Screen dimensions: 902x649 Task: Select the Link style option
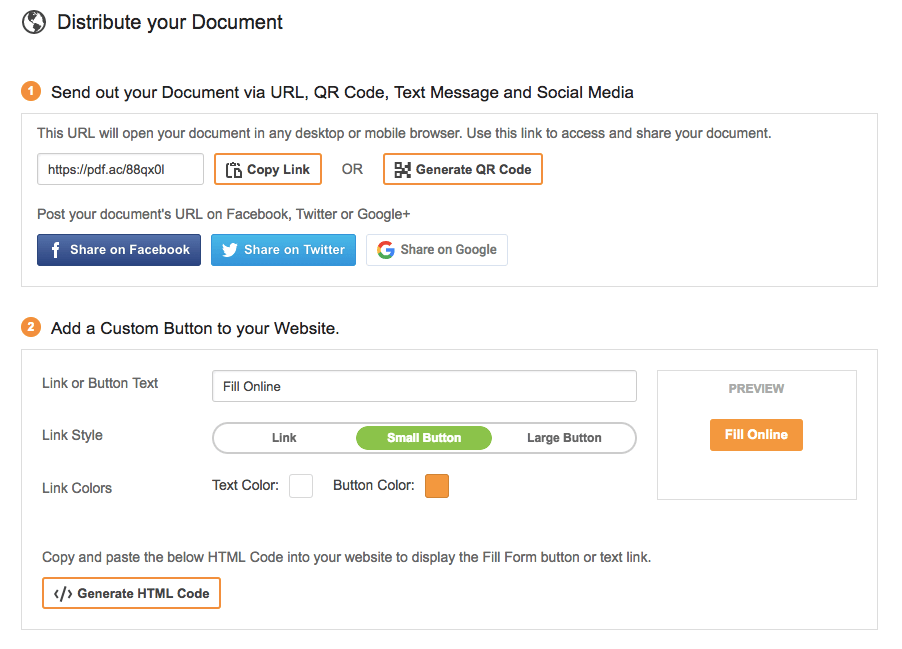(x=284, y=438)
